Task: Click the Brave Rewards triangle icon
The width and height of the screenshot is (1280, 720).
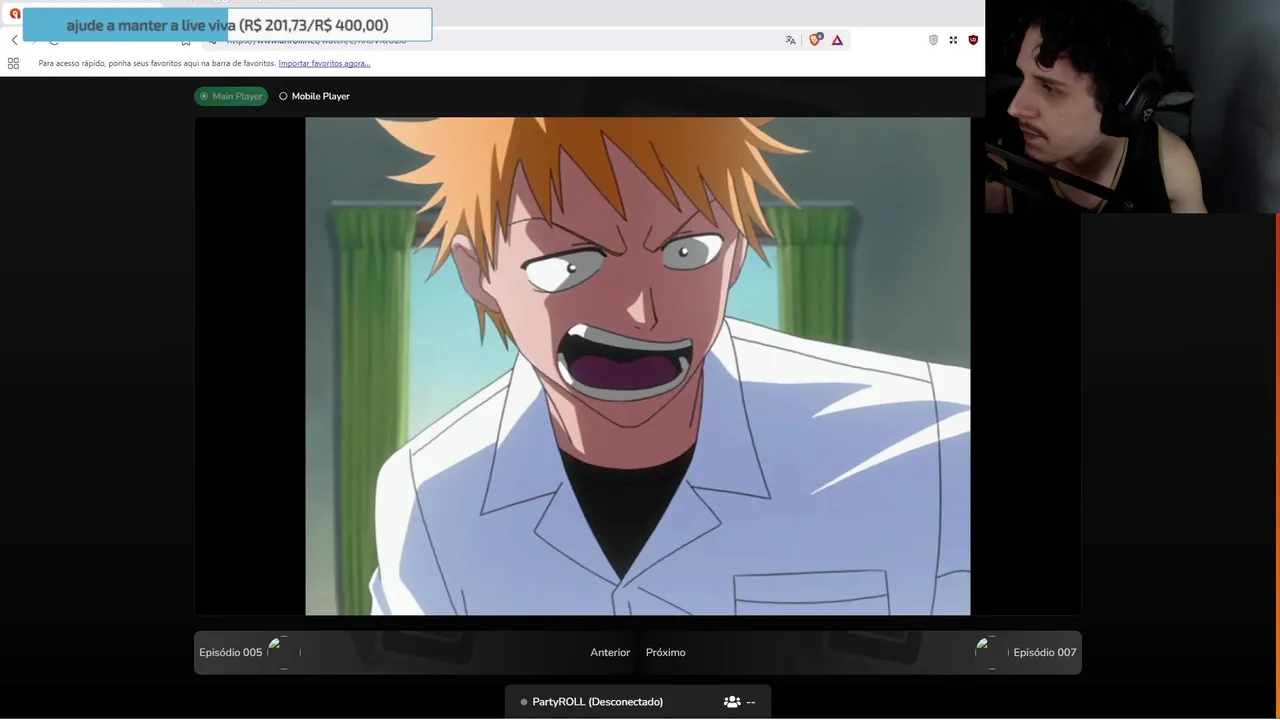Action: pos(837,40)
